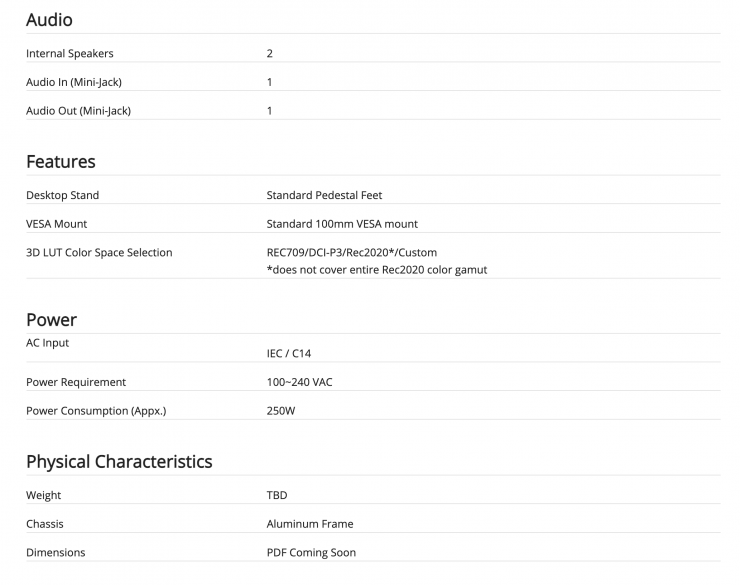This screenshot has width=740, height=585.
Task: Select the Standard Pedestal Feet value
Action: pos(324,195)
